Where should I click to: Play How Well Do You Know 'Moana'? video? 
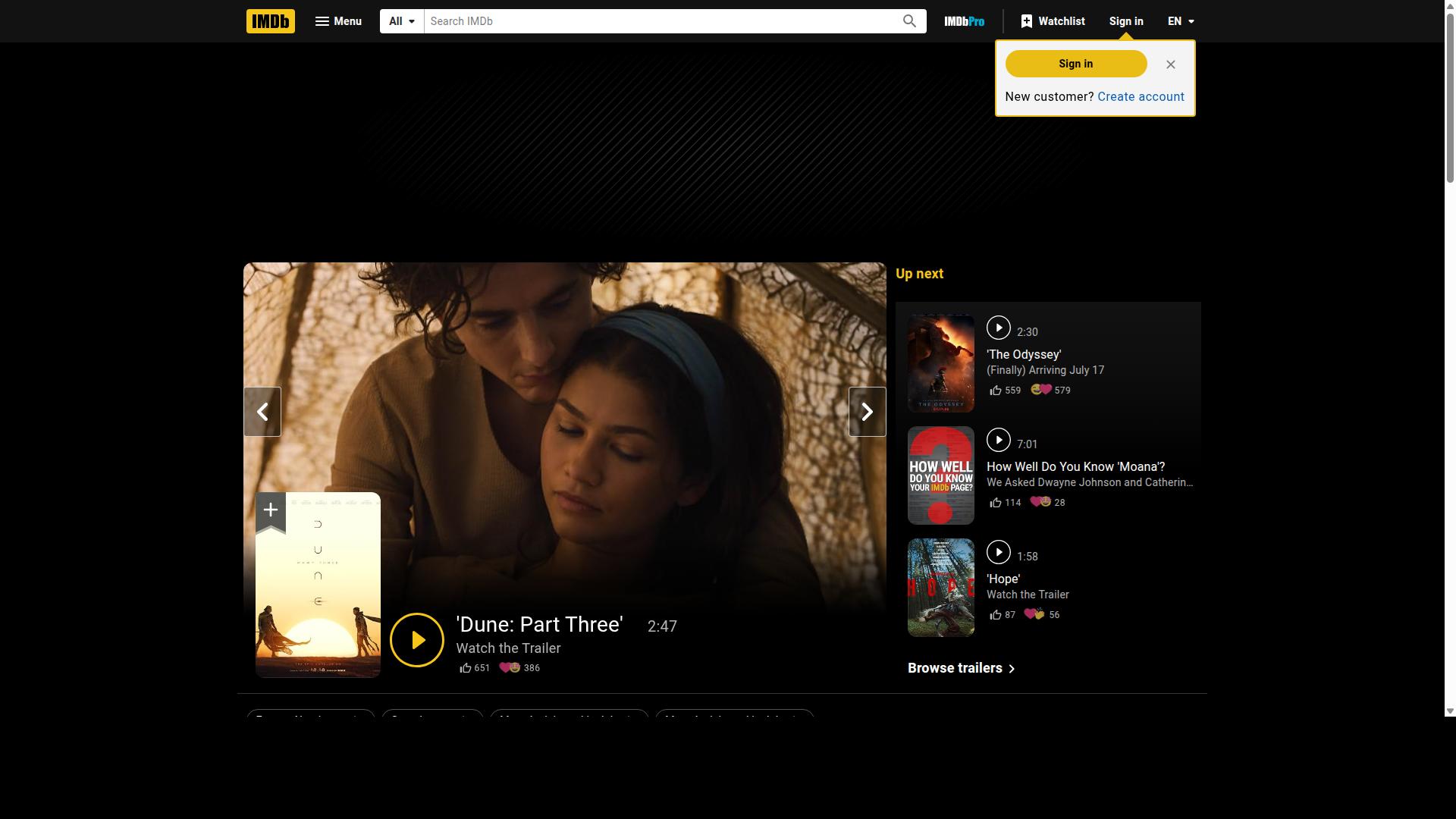[998, 440]
